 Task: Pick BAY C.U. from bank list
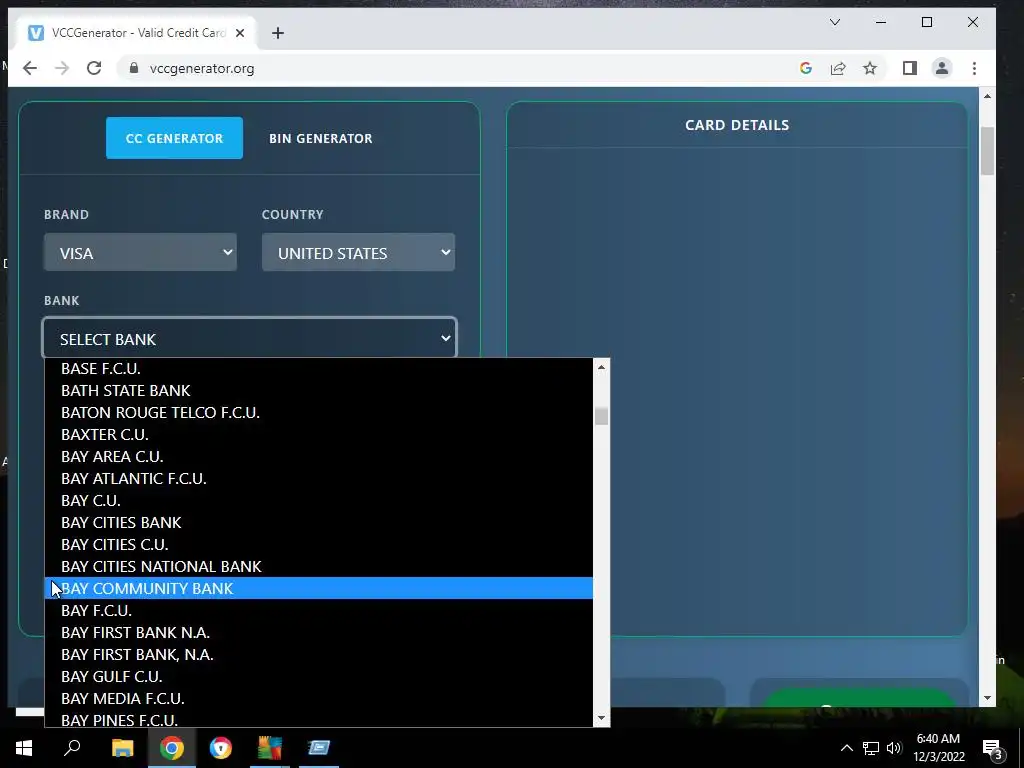[319, 500]
